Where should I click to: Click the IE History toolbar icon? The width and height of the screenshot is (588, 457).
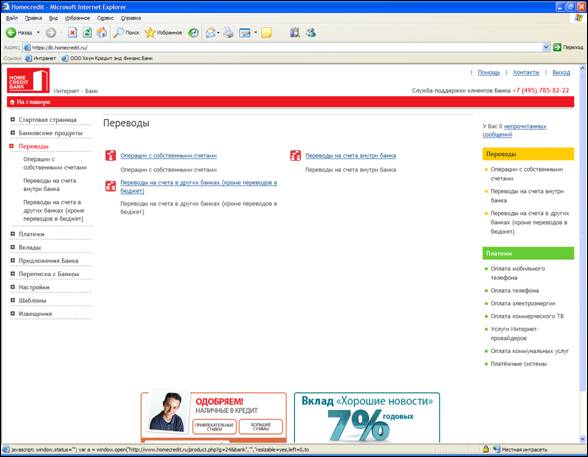point(194,33)
